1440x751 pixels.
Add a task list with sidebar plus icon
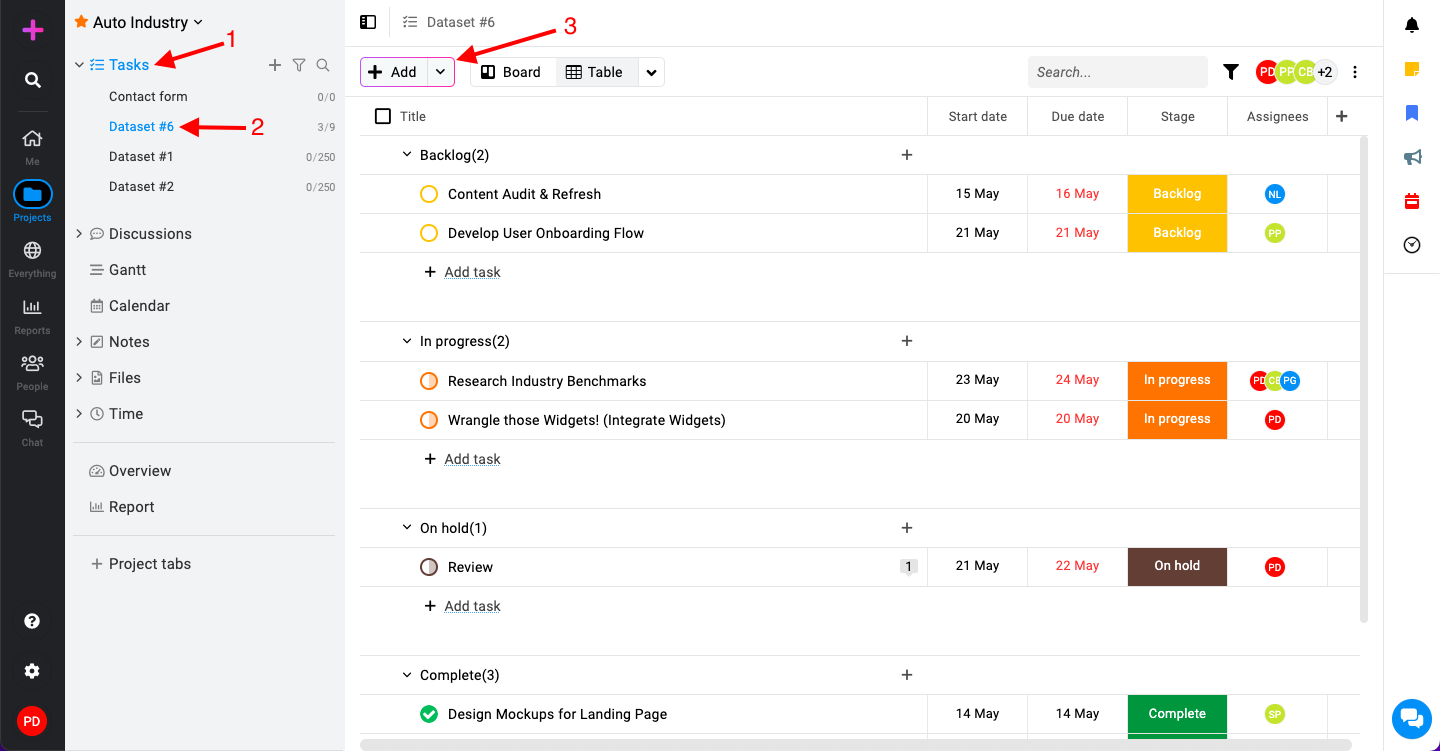(275, 65)
